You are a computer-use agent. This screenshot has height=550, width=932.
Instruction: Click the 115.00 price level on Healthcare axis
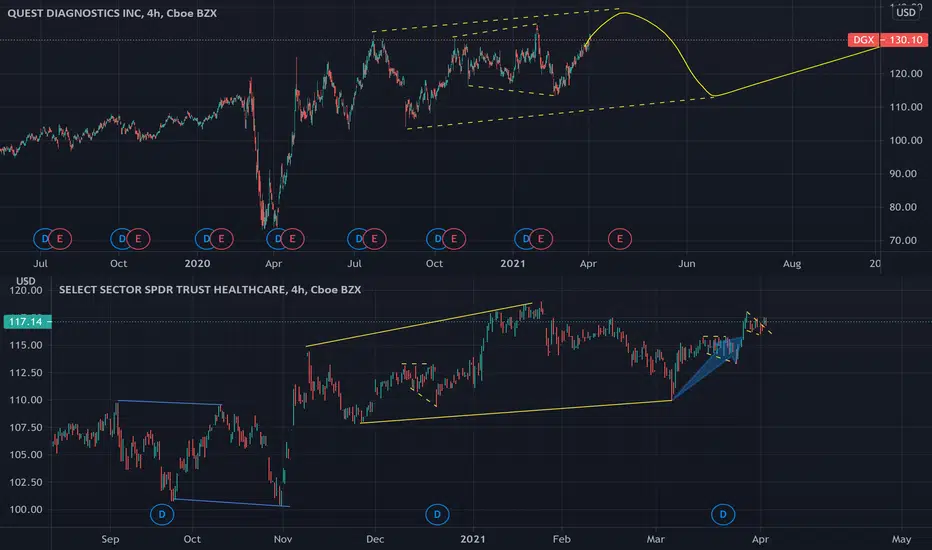pyautogui.click(x=26, y=345)
